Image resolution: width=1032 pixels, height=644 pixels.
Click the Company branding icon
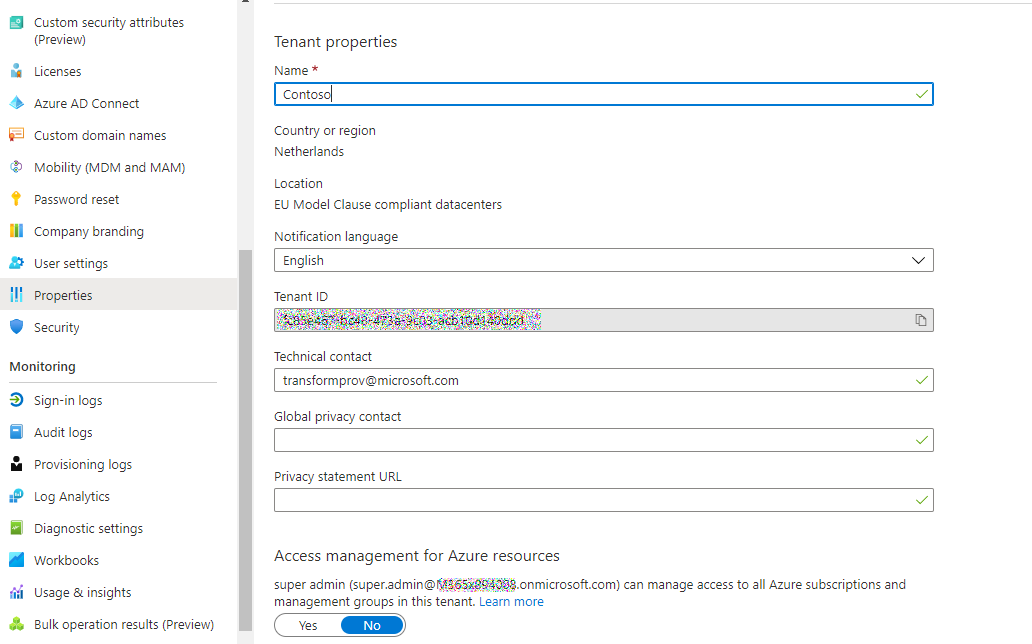pyautogui.click(x=16, y=231)
